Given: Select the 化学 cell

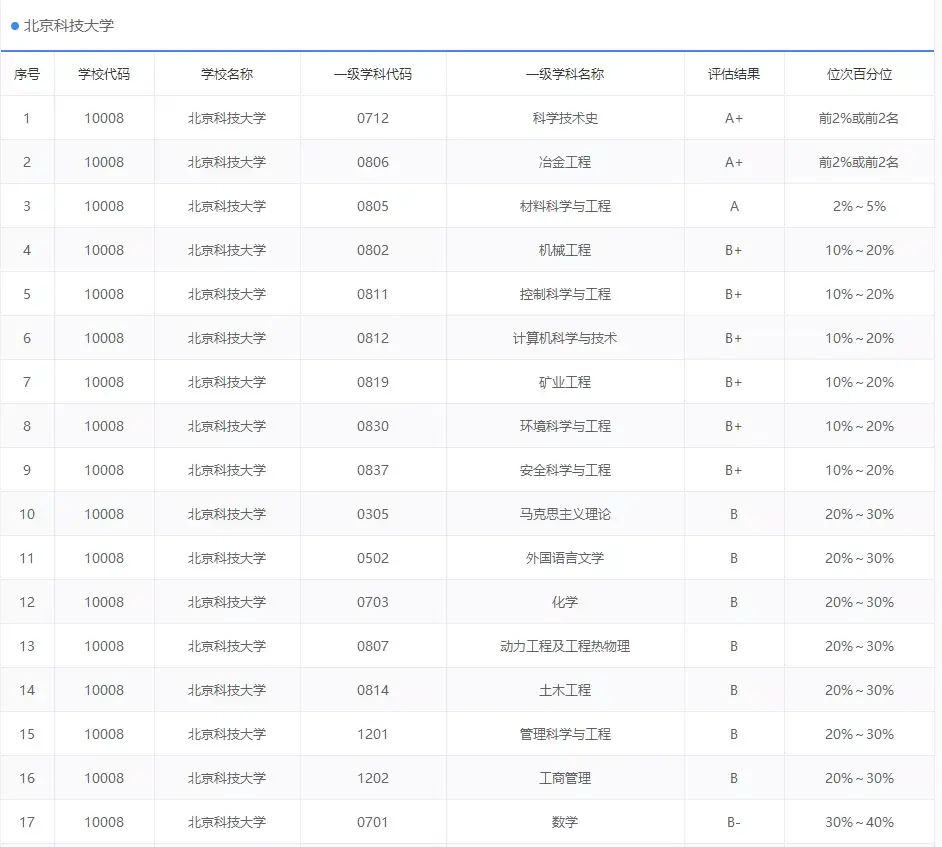Looking at the screenshot, I should [x=565, y=602].
